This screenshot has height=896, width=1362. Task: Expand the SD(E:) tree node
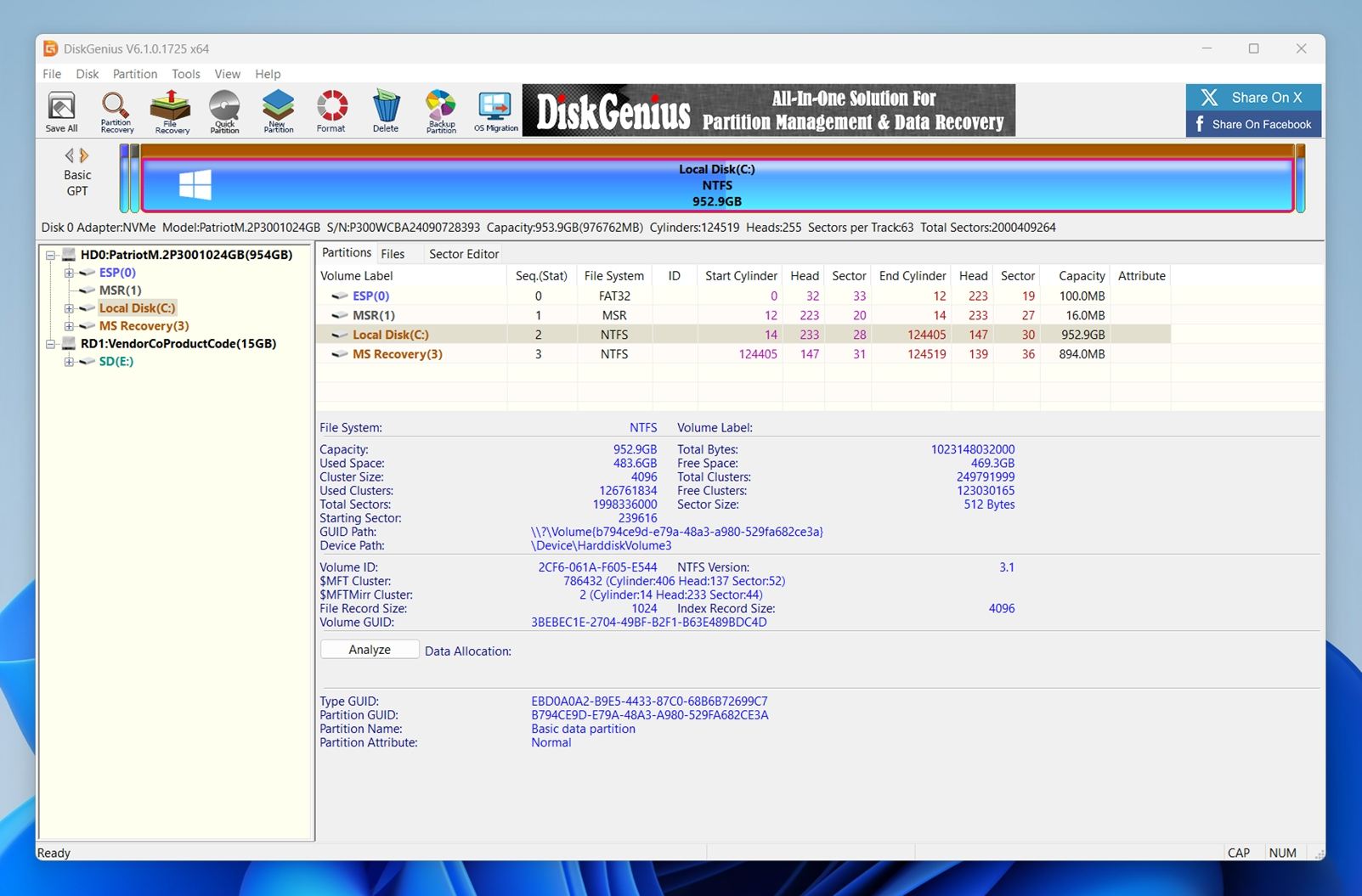[x=70, y=361]
